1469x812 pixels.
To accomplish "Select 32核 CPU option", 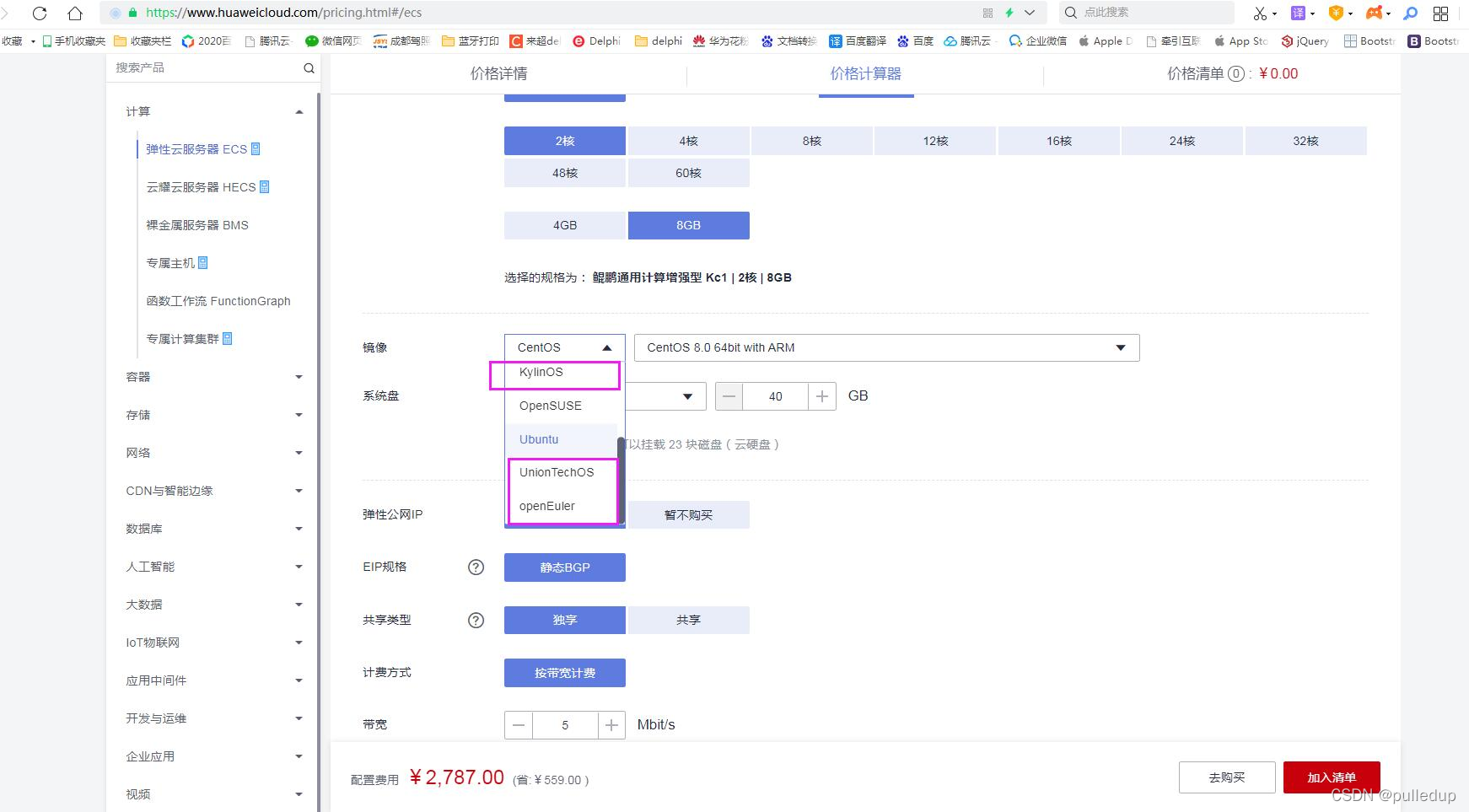I will pos(1305,141).
